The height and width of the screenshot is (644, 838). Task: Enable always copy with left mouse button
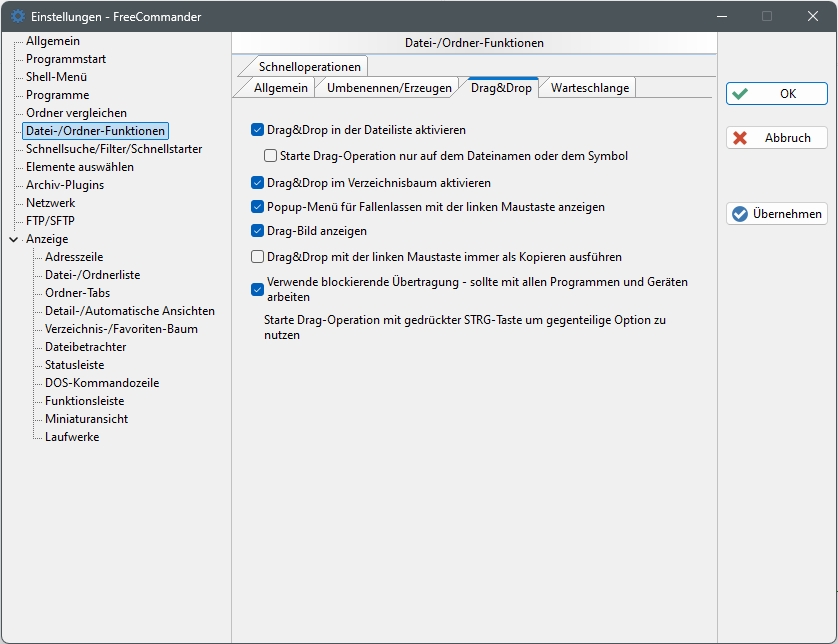(x=257, y=257)
